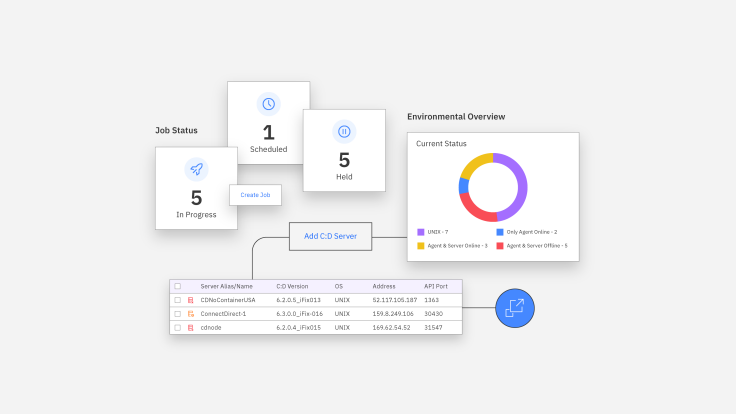Click the red Agent & Server Offline swatch
Viewport: 736px width, 414px height.
click(500, 245)
